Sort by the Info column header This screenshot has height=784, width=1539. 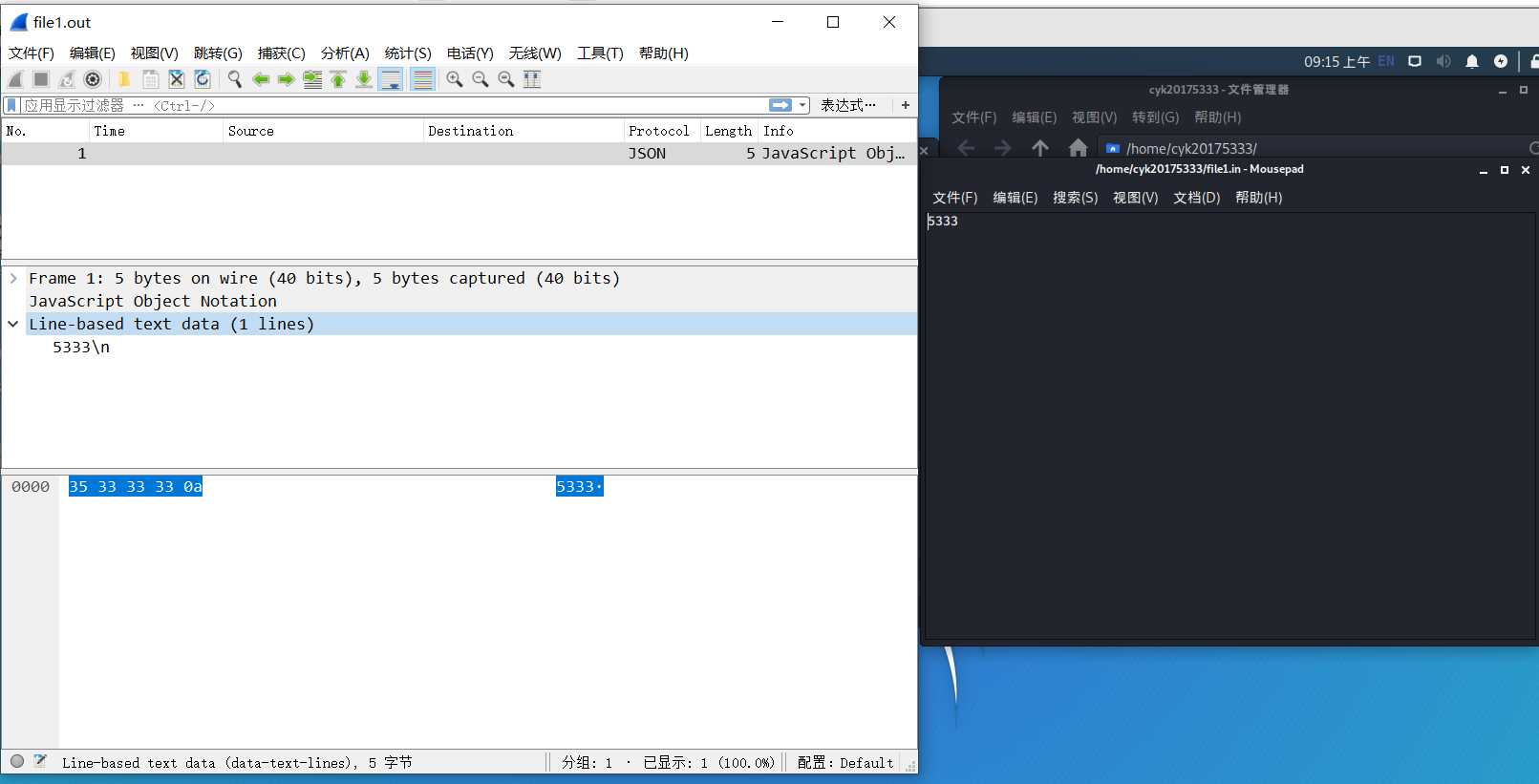[x=838, y=131]
